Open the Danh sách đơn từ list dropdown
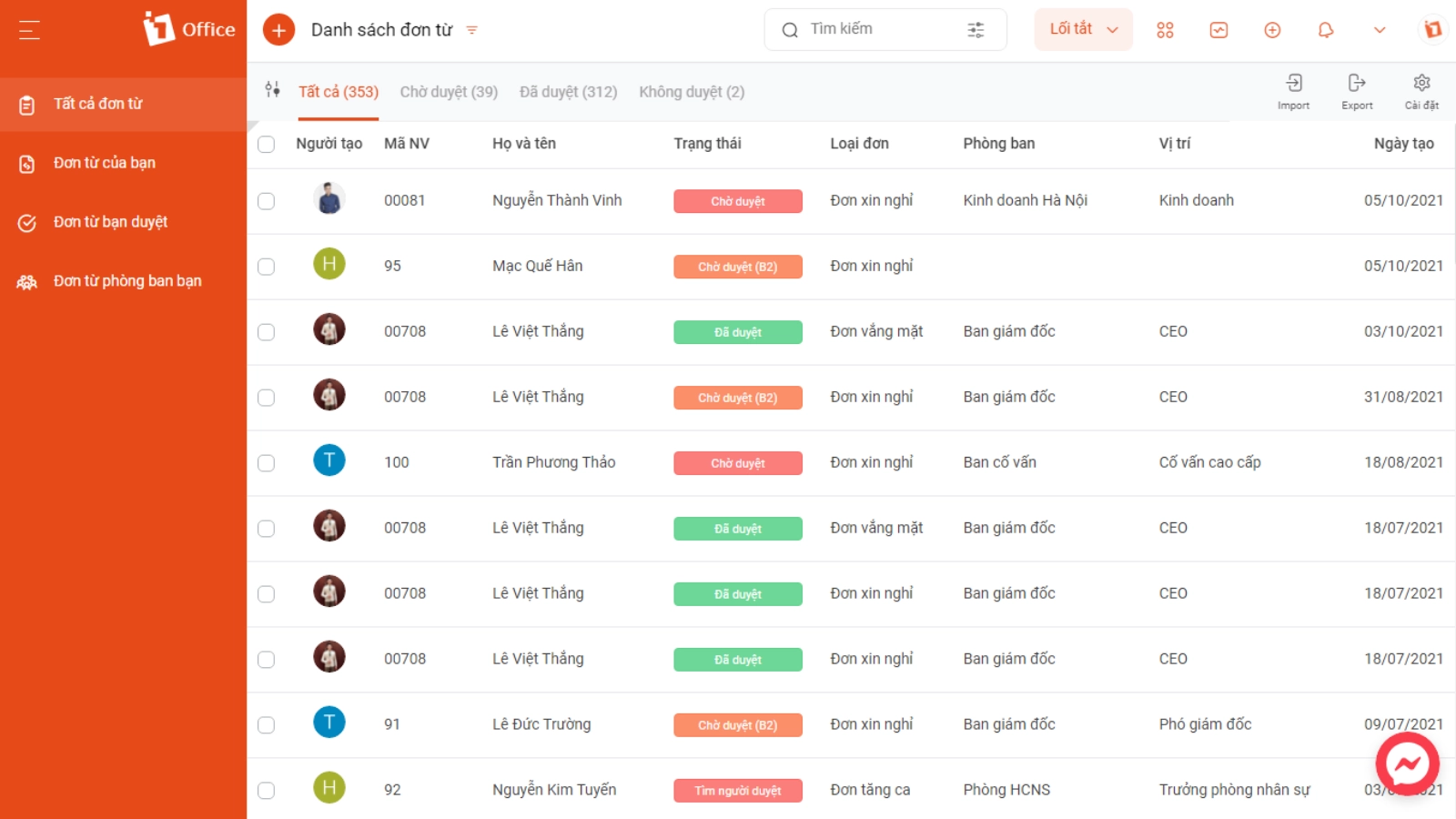 coord(471,30)
